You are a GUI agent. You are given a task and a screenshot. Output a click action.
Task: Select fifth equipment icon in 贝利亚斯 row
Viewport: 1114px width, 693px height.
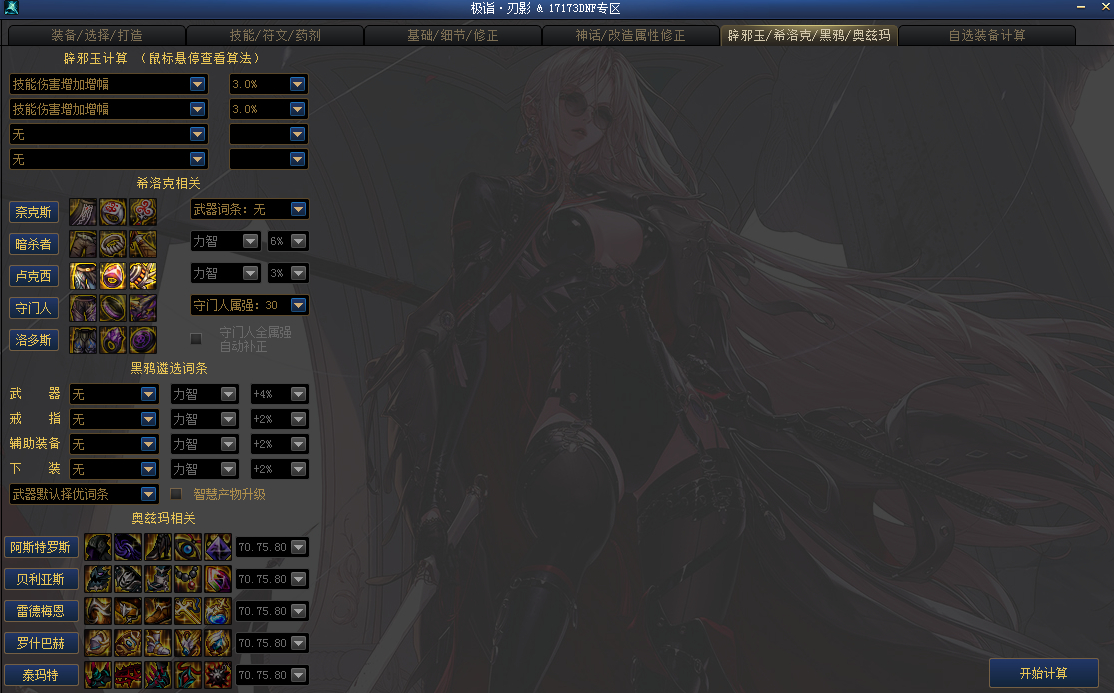217,579
